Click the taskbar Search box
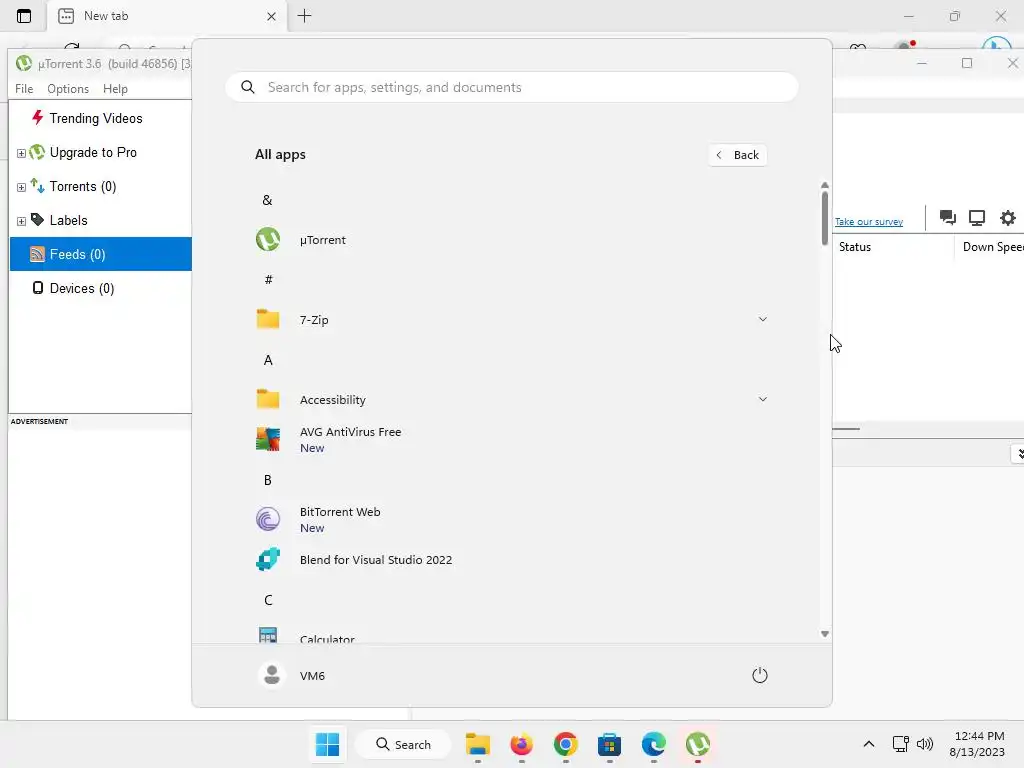1024x768 pixels. (403, 744)
